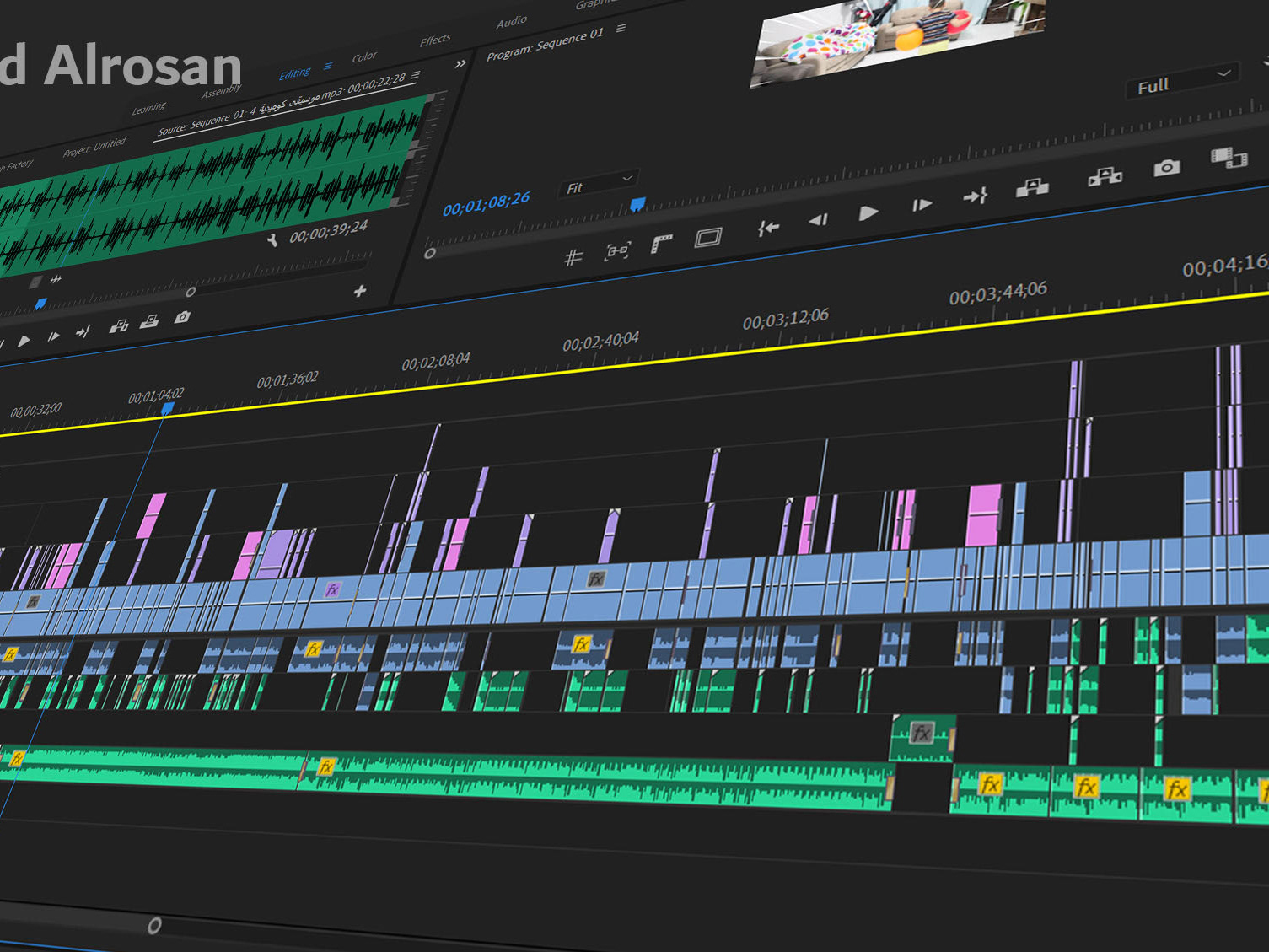
Task: Play the Program monitor sequence
Action: (868, 213)
